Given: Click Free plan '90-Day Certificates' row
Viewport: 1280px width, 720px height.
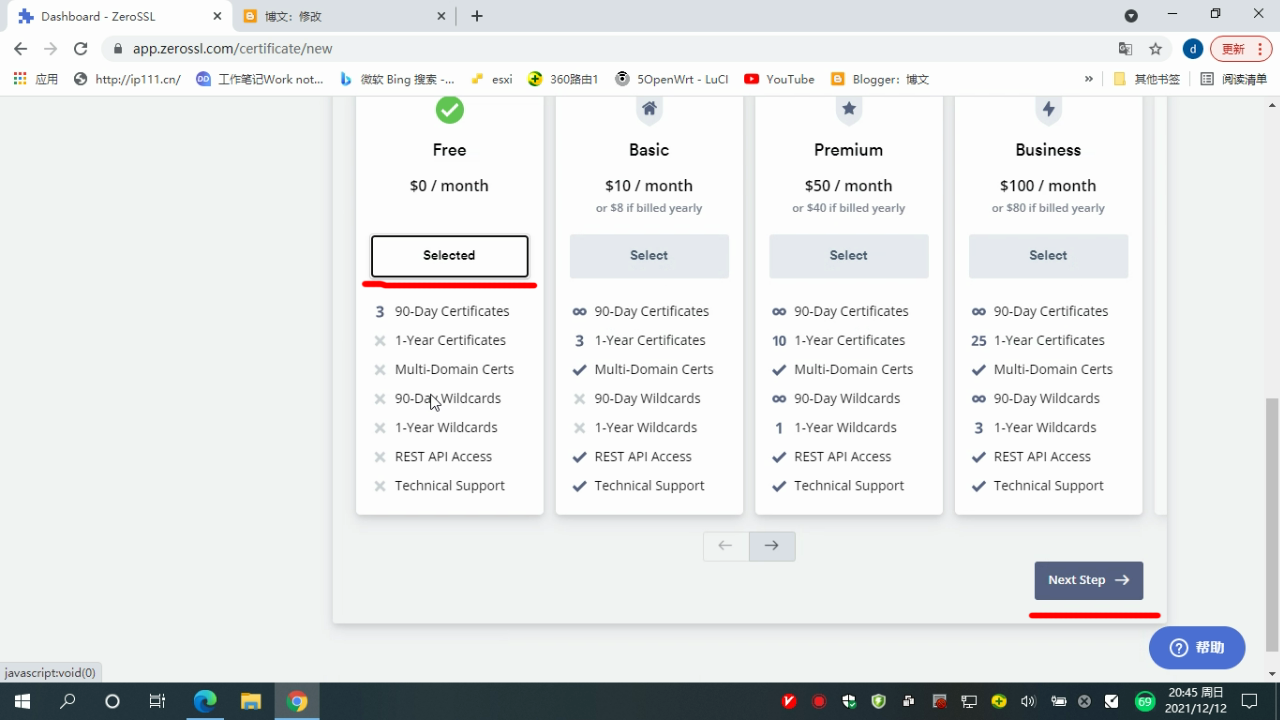Looking at the screenshot, I should pos(442,311).
